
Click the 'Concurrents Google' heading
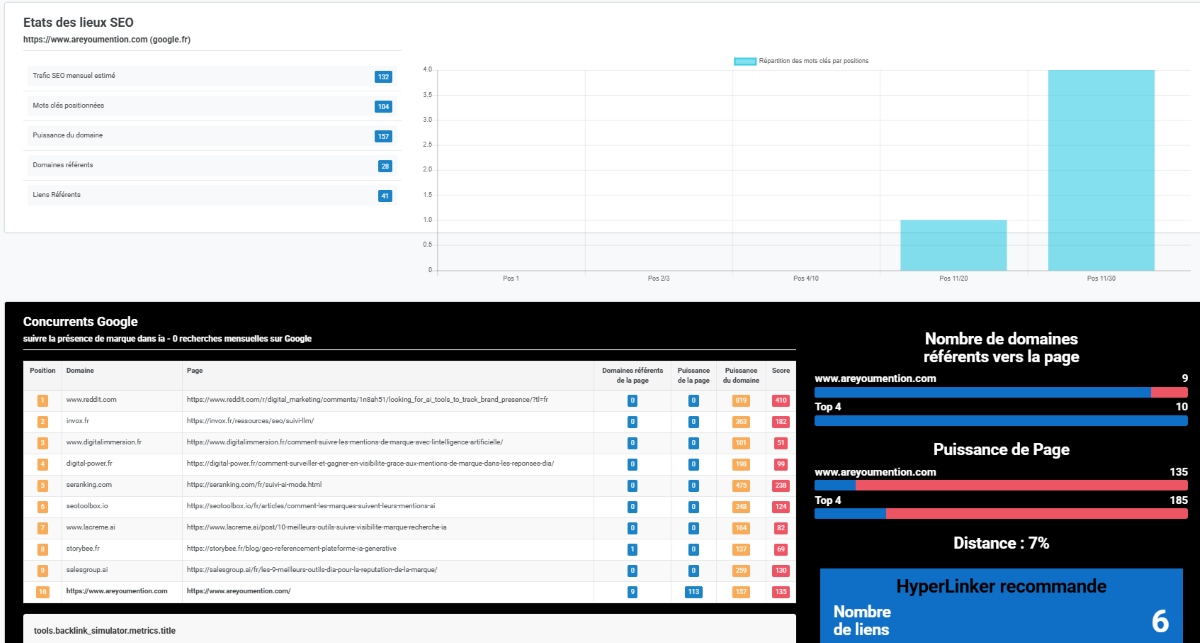(80, 322)
